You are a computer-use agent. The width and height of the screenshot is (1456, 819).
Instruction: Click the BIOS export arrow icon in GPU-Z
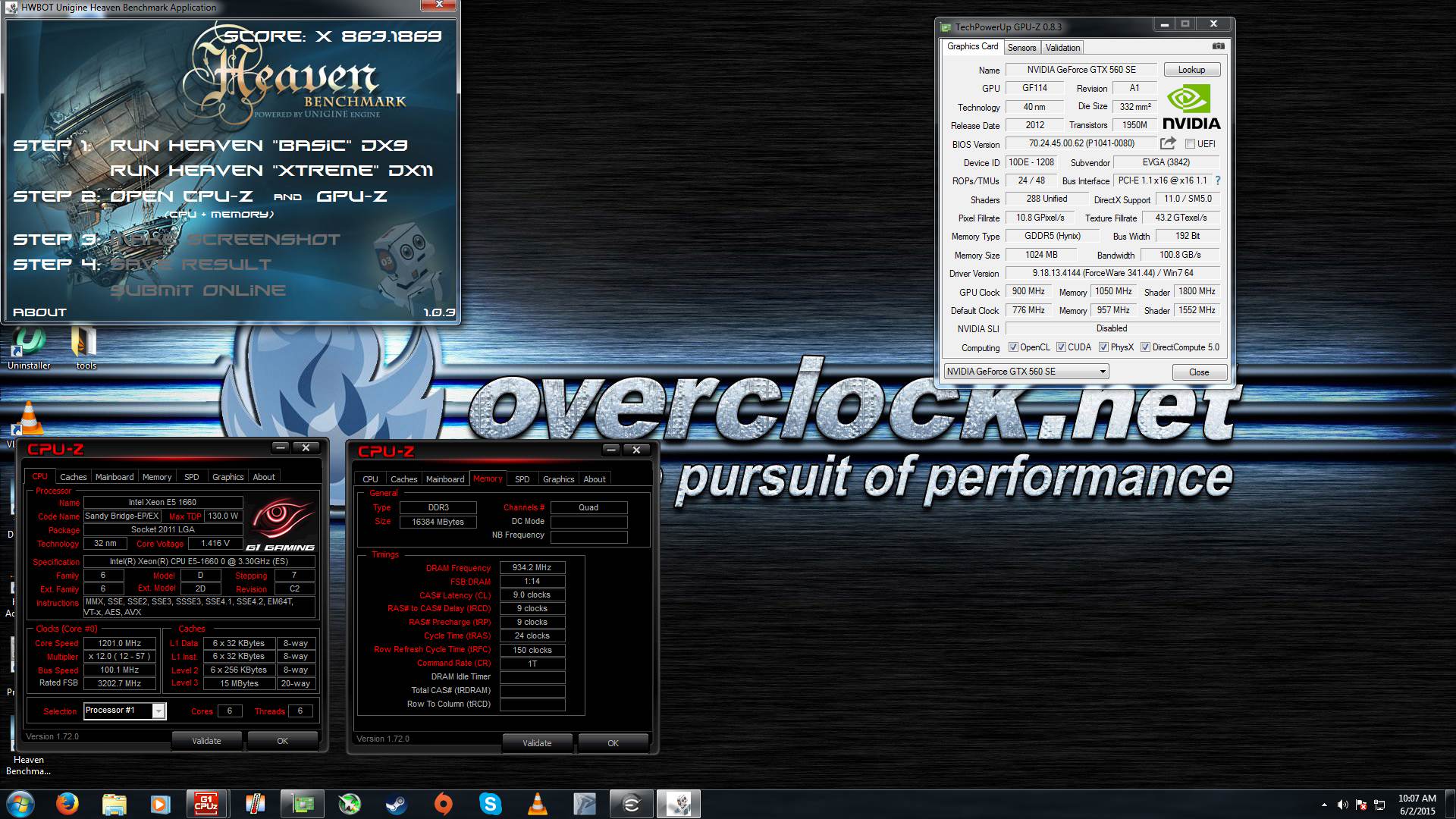tap(1168, 143)
